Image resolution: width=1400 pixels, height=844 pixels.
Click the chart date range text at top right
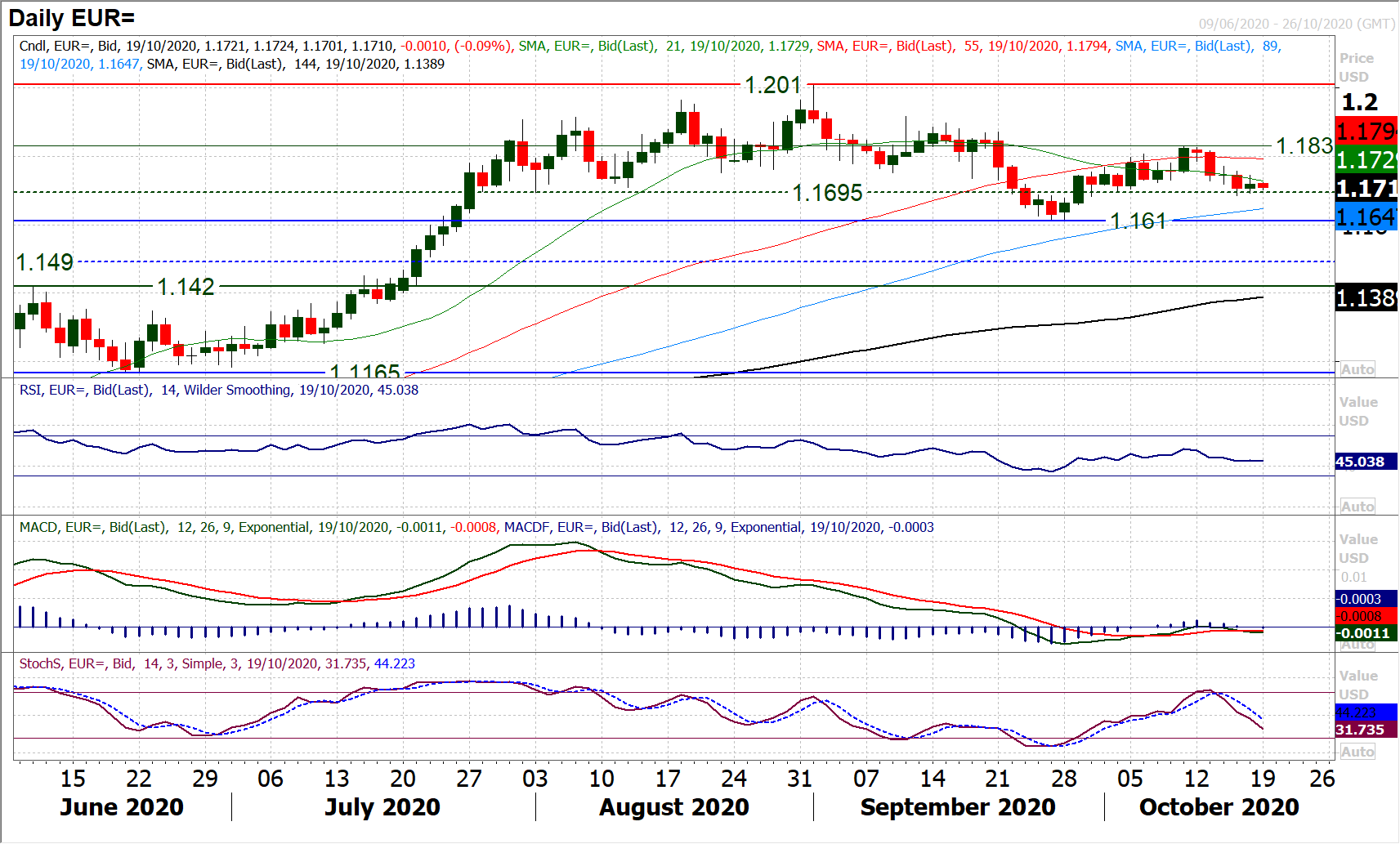(x=1296, y=24)
